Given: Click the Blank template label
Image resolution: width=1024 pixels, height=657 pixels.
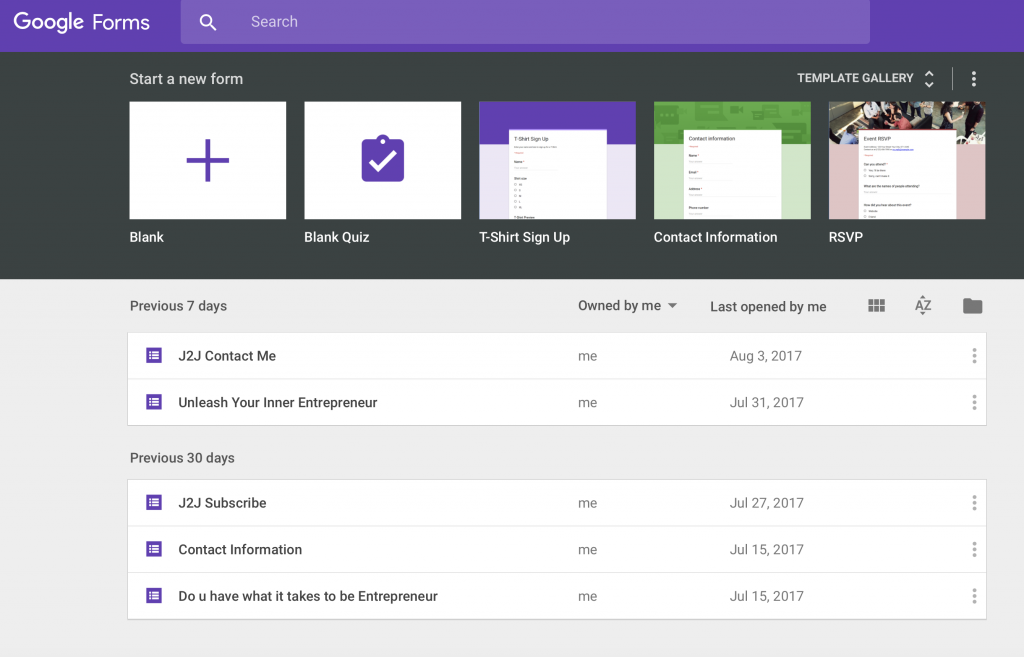Looking at the screenshot, I should [146, 237].
